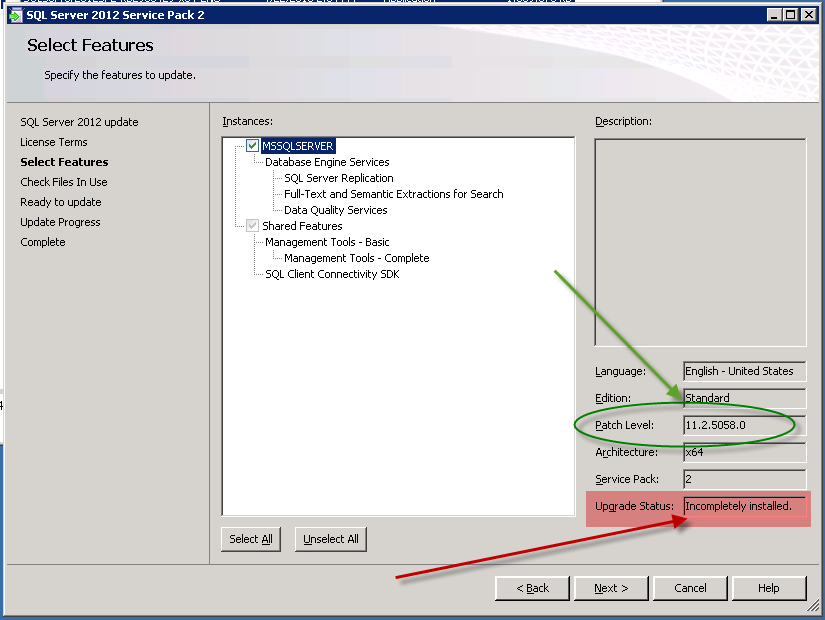Click the Complete step in sidebar
The image size is (825, 620).
click(43, 242)
